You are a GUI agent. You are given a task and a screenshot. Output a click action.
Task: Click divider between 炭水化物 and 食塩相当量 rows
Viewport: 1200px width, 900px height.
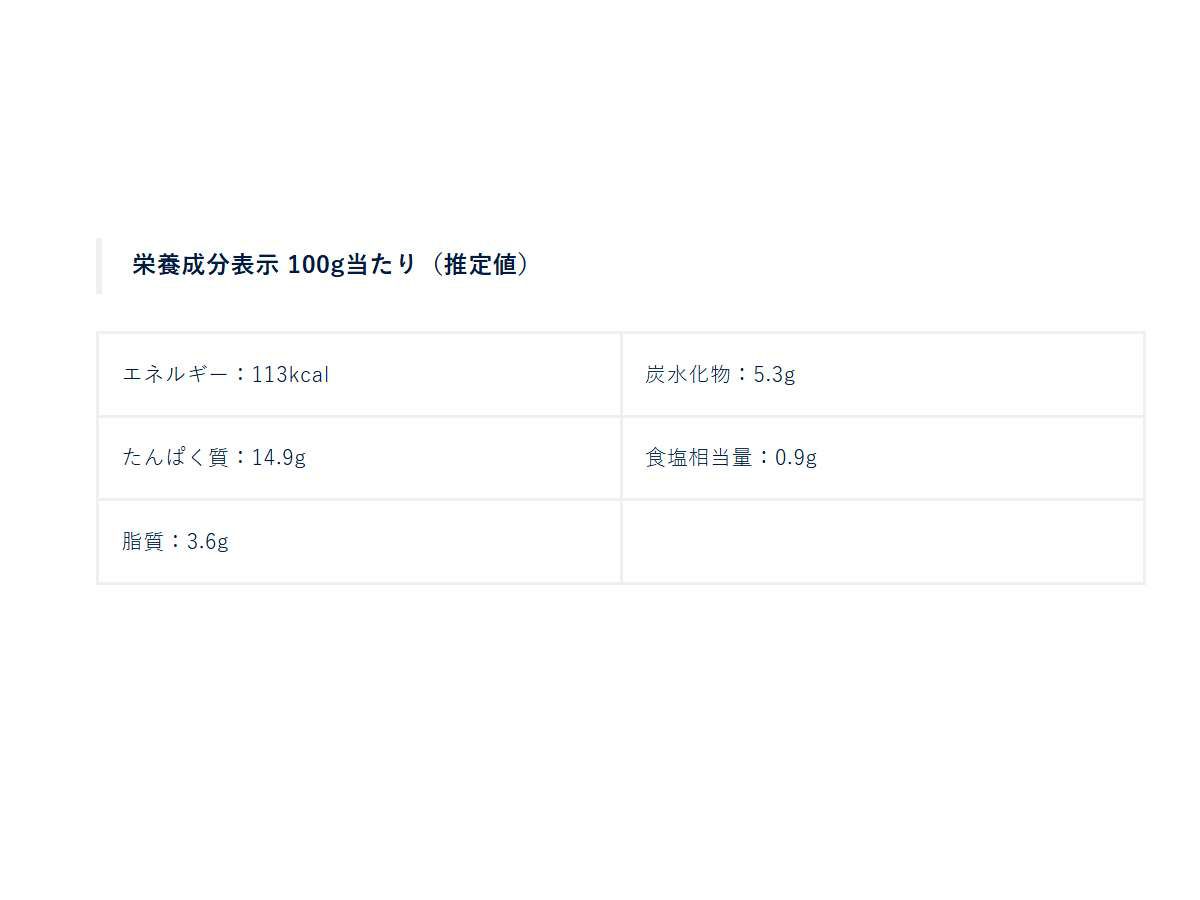(882, 416)
